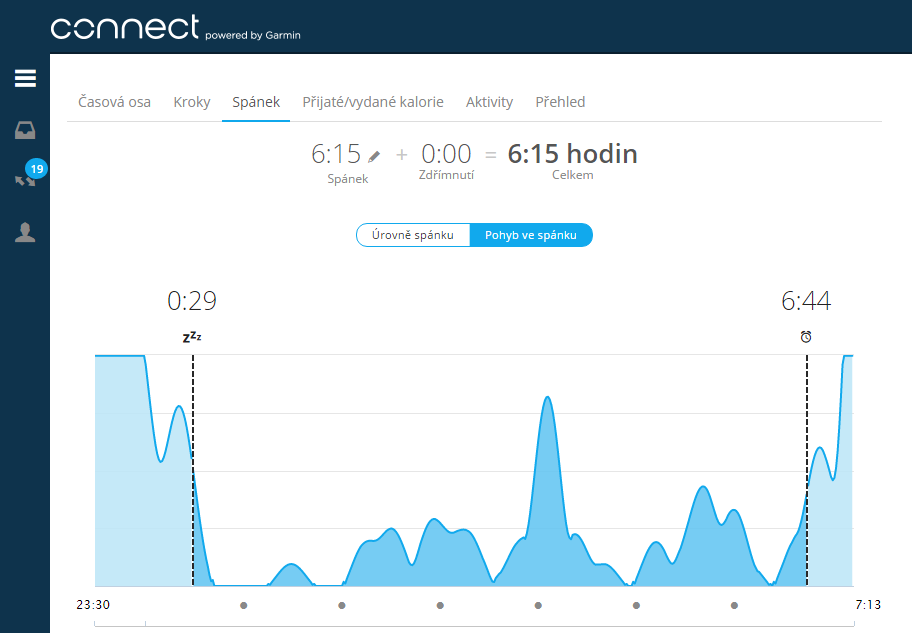Screen dimensions: 912x633
Task: Go to the Aktivity tab
Action: click(489, 102)
